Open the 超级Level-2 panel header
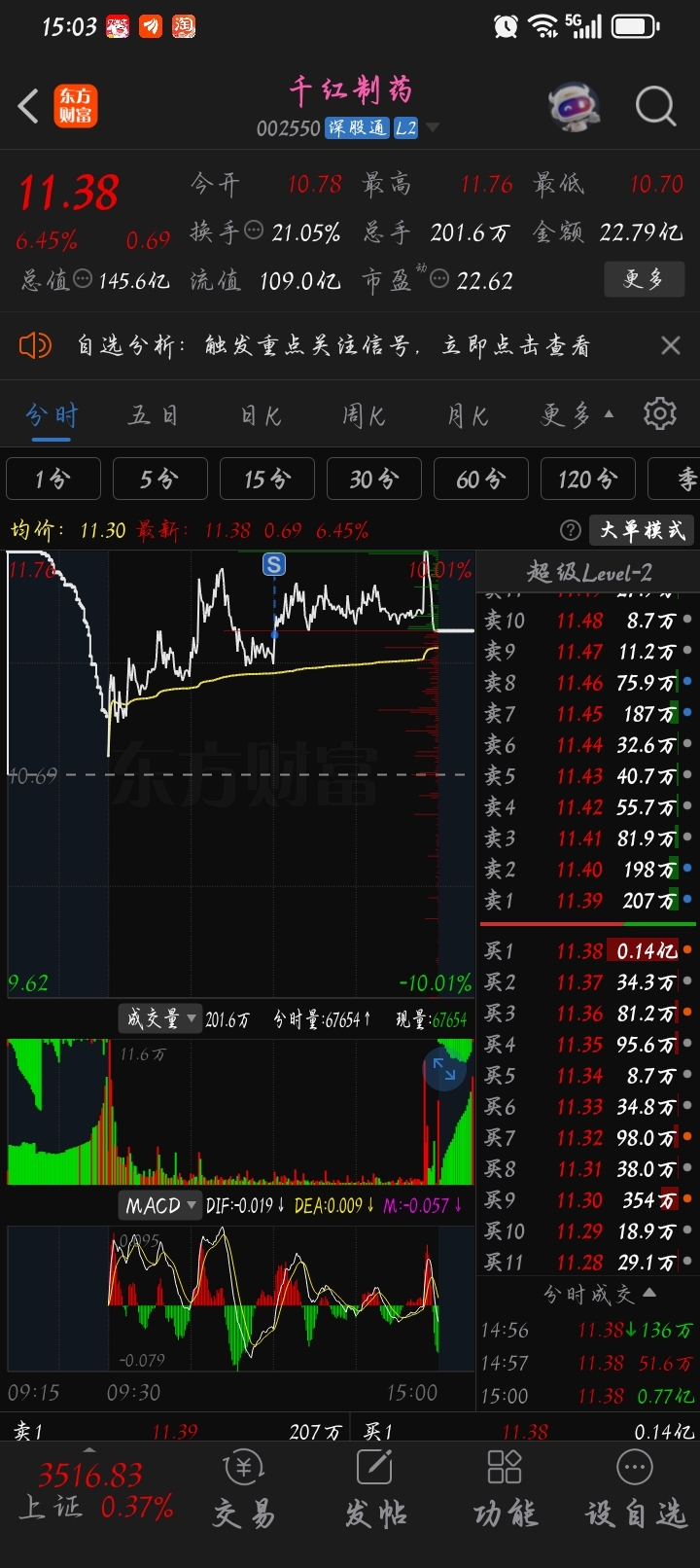This screenshot has height=1568, width=700. click(588, 571)
